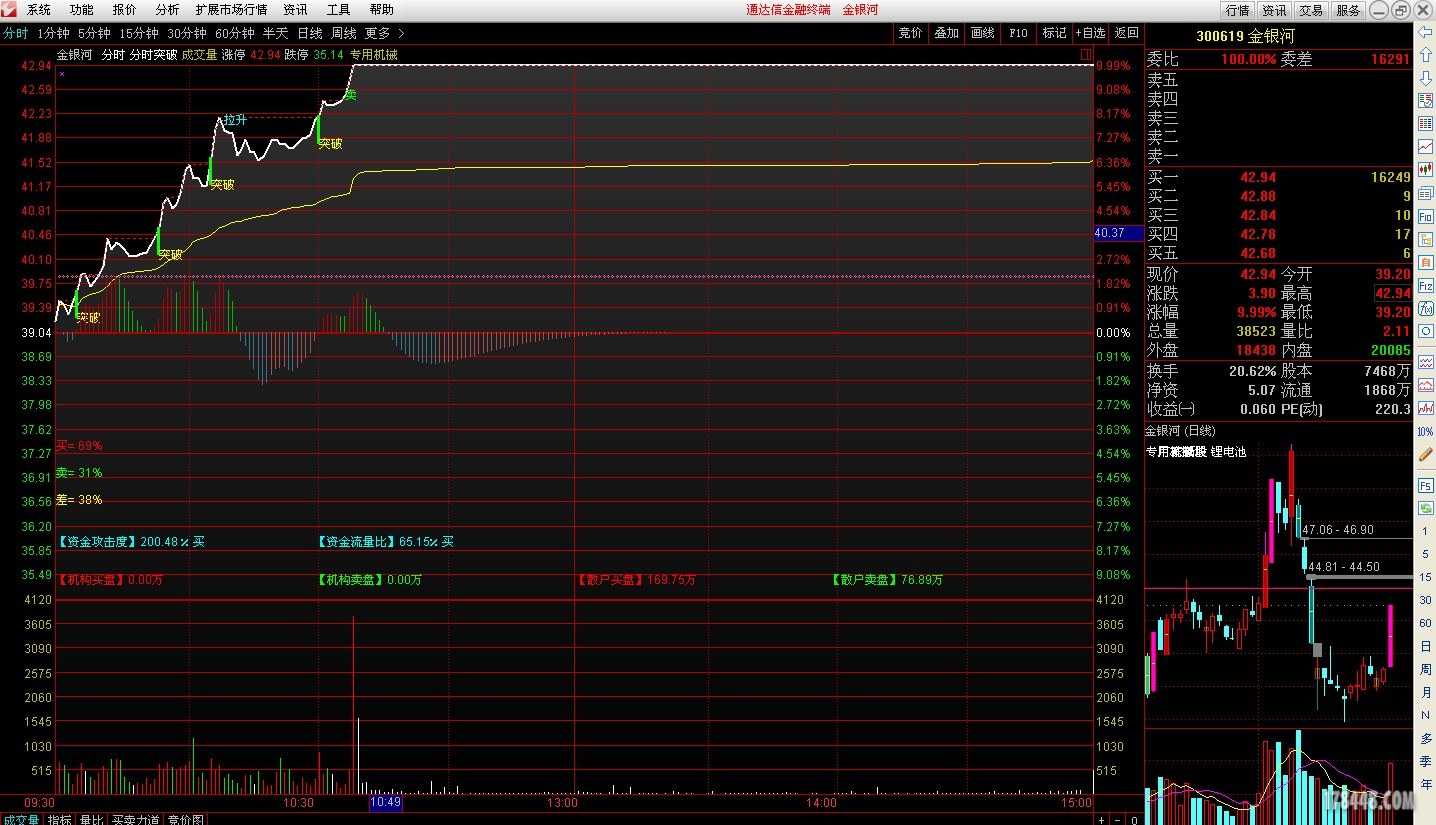Click the up arrow icon in right sidebar

[x=1425, y=55]
